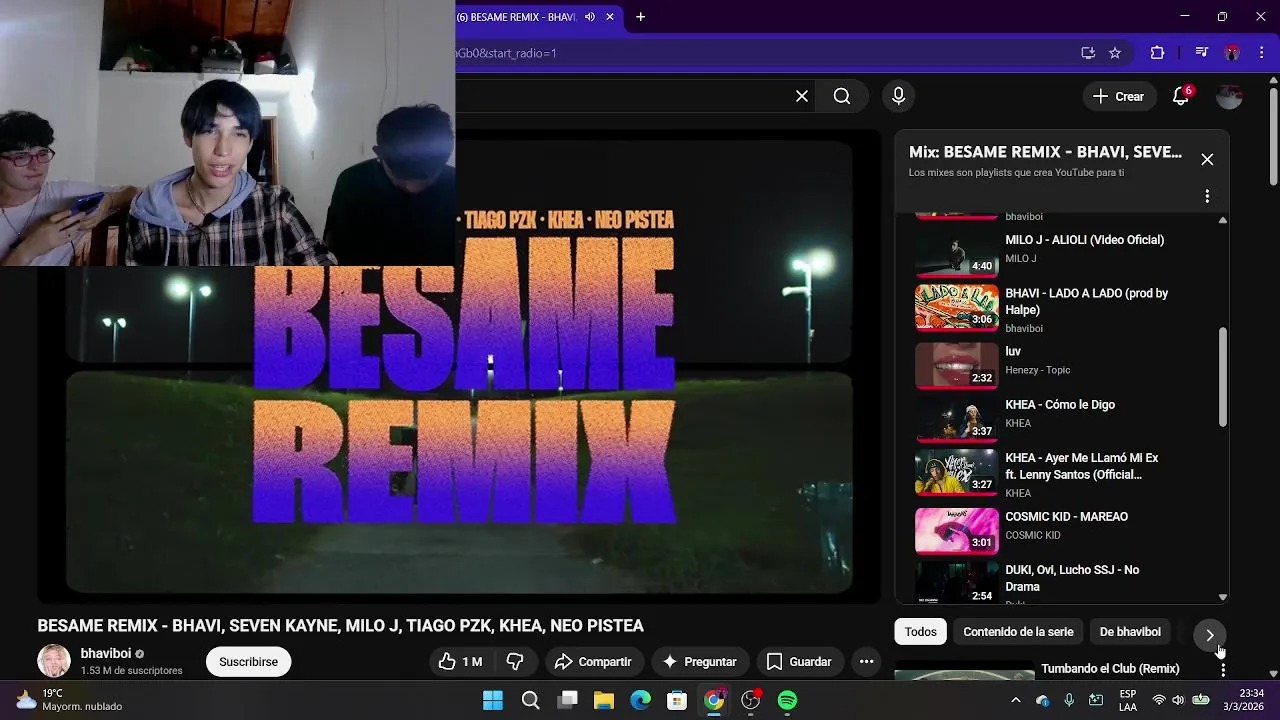
Task: Click the address bar URL field
Action: (x=760, y=53)
